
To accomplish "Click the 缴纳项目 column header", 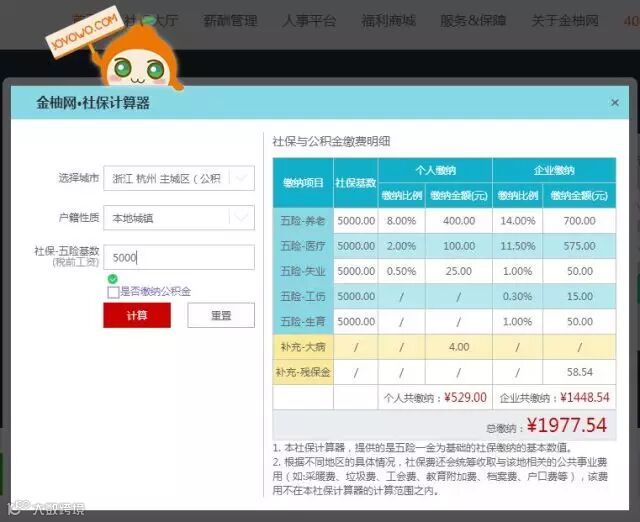I will 303,183.
